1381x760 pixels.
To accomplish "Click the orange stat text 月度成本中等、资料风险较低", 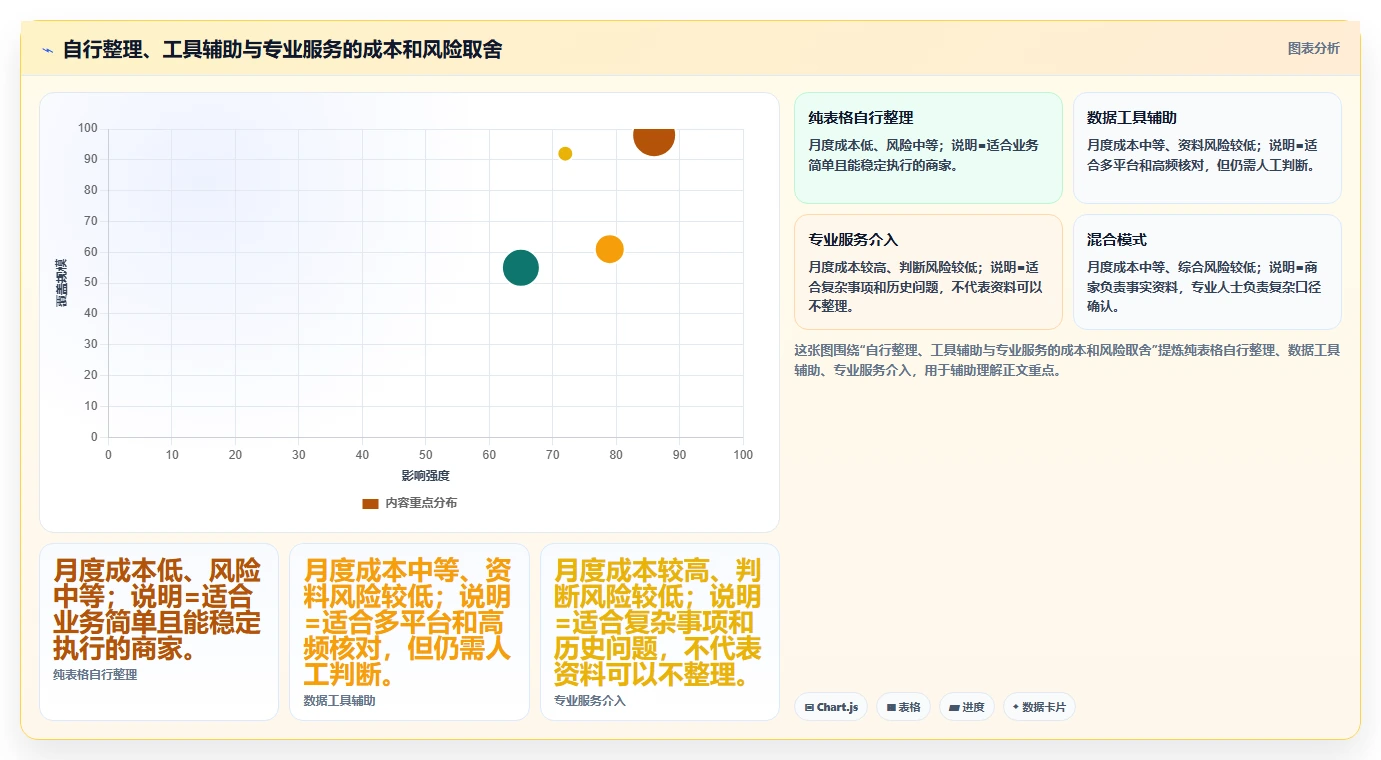I will click(x=408, y=623).
